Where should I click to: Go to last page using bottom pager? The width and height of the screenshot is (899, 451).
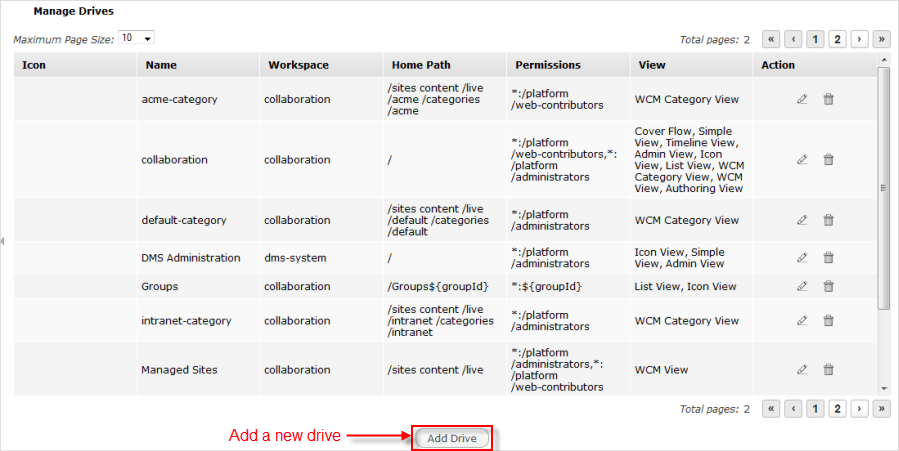coord(881,409)
